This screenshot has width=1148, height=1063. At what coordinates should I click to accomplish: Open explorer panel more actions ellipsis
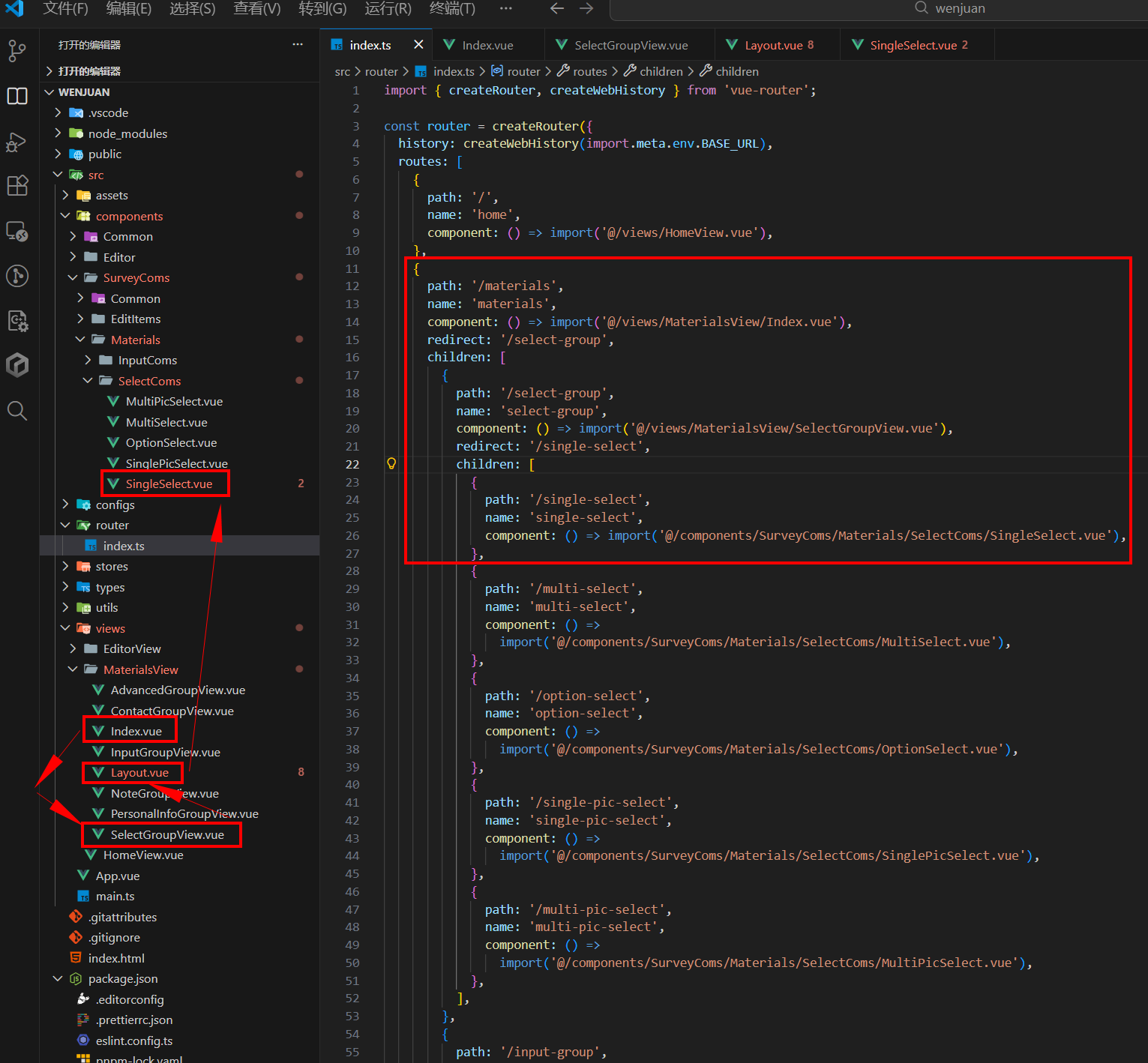point(298,44)
